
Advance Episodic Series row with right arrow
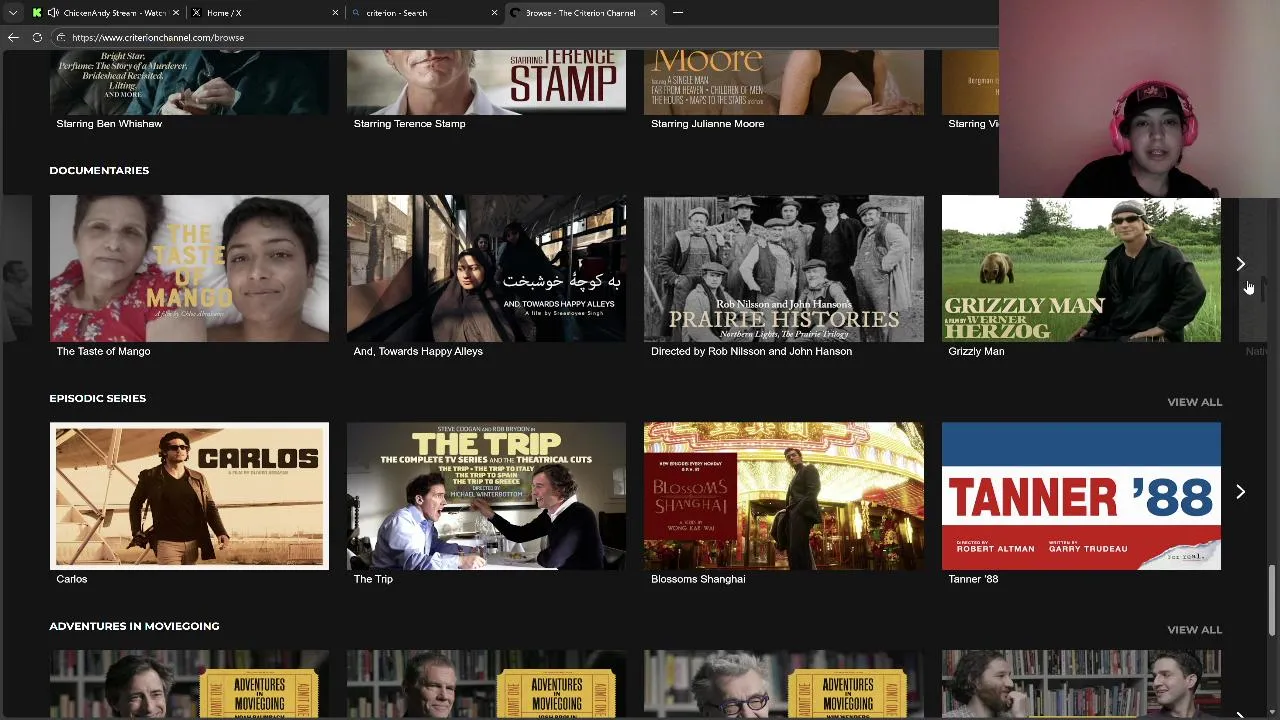(x=1240, y=492)
